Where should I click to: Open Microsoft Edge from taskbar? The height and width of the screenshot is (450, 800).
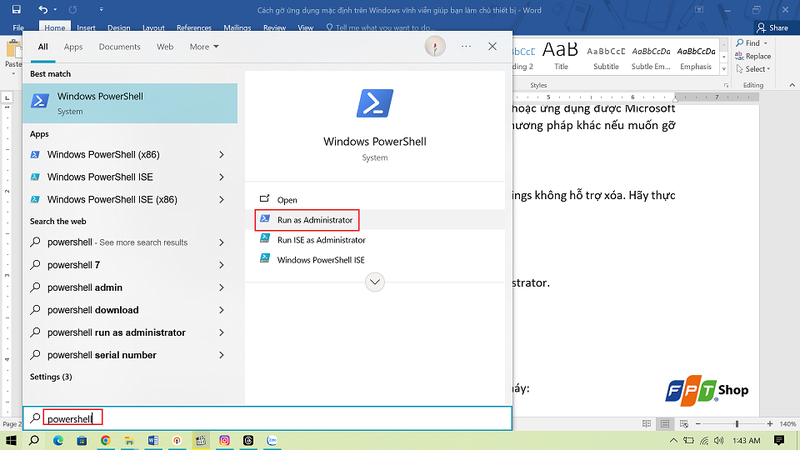coord(58,440)
